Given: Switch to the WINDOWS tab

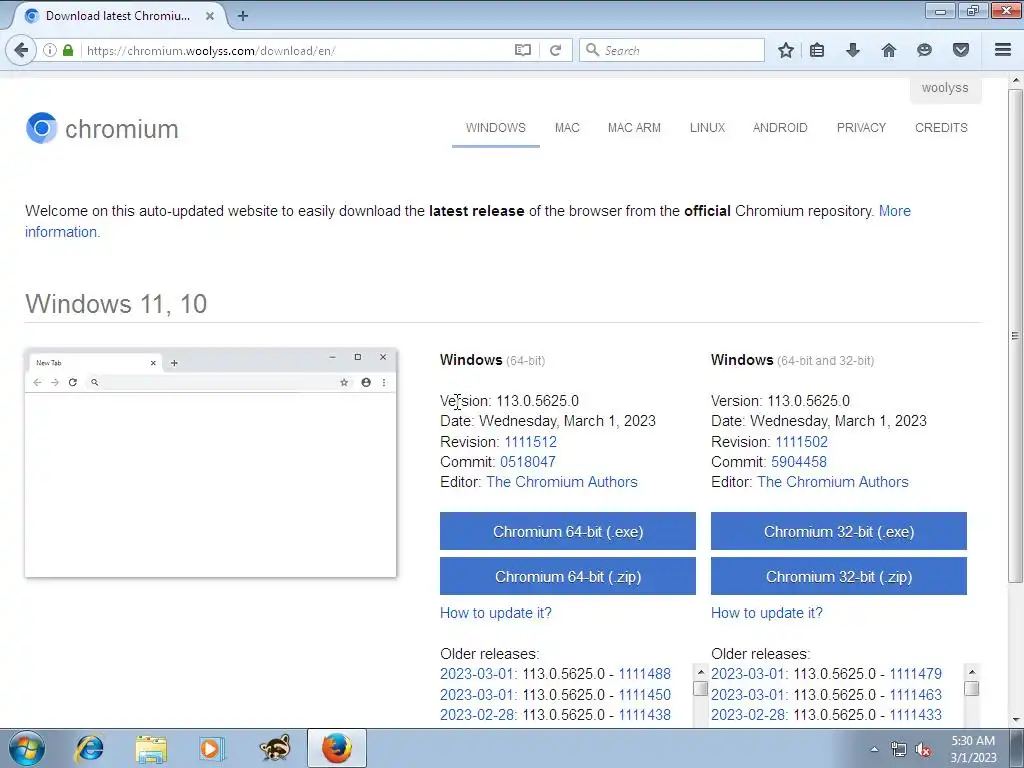Looking at the screenshot, I should (496, 127).
